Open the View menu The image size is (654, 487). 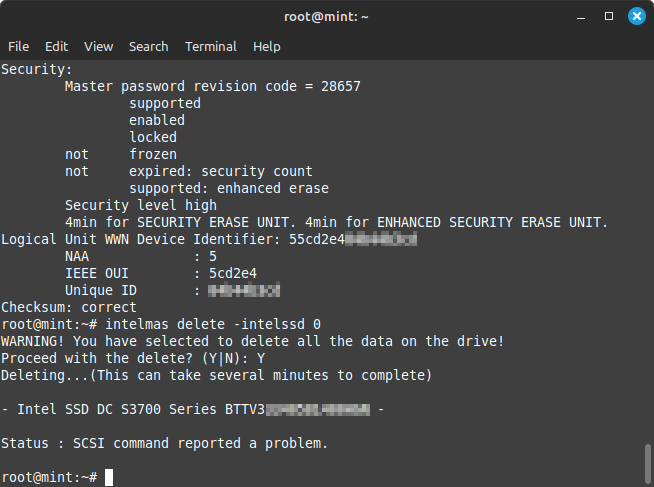tap(98, 46)
